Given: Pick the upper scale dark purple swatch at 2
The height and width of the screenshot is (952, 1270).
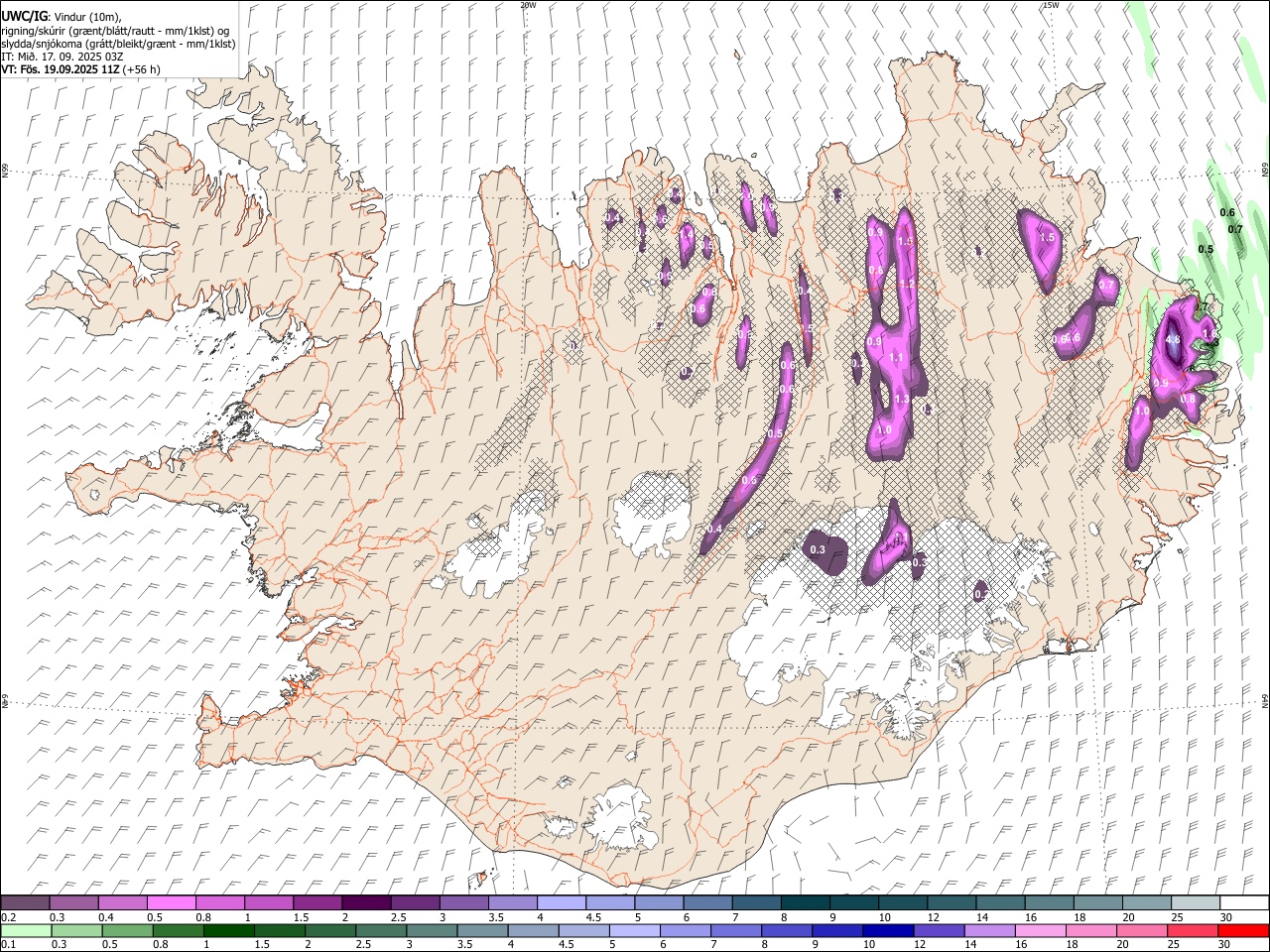Looking at the screenshot, I should pos(365,903).
